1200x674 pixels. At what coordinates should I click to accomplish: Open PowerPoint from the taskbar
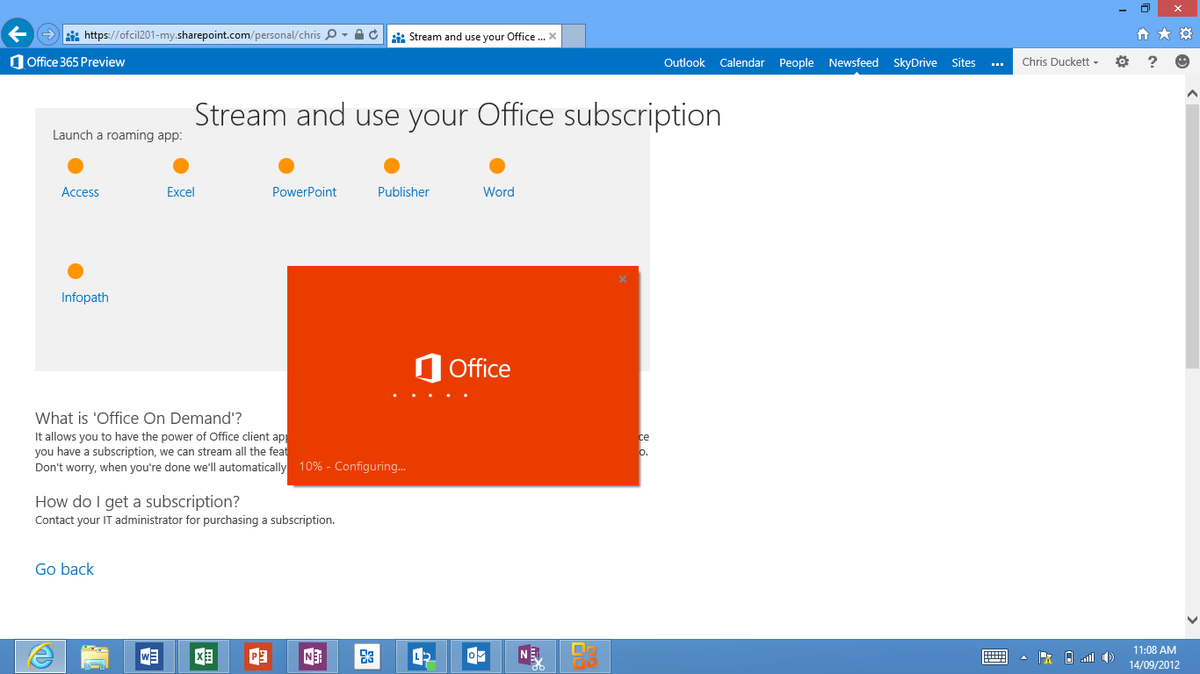pyautogui.click(x=258, y=656)
